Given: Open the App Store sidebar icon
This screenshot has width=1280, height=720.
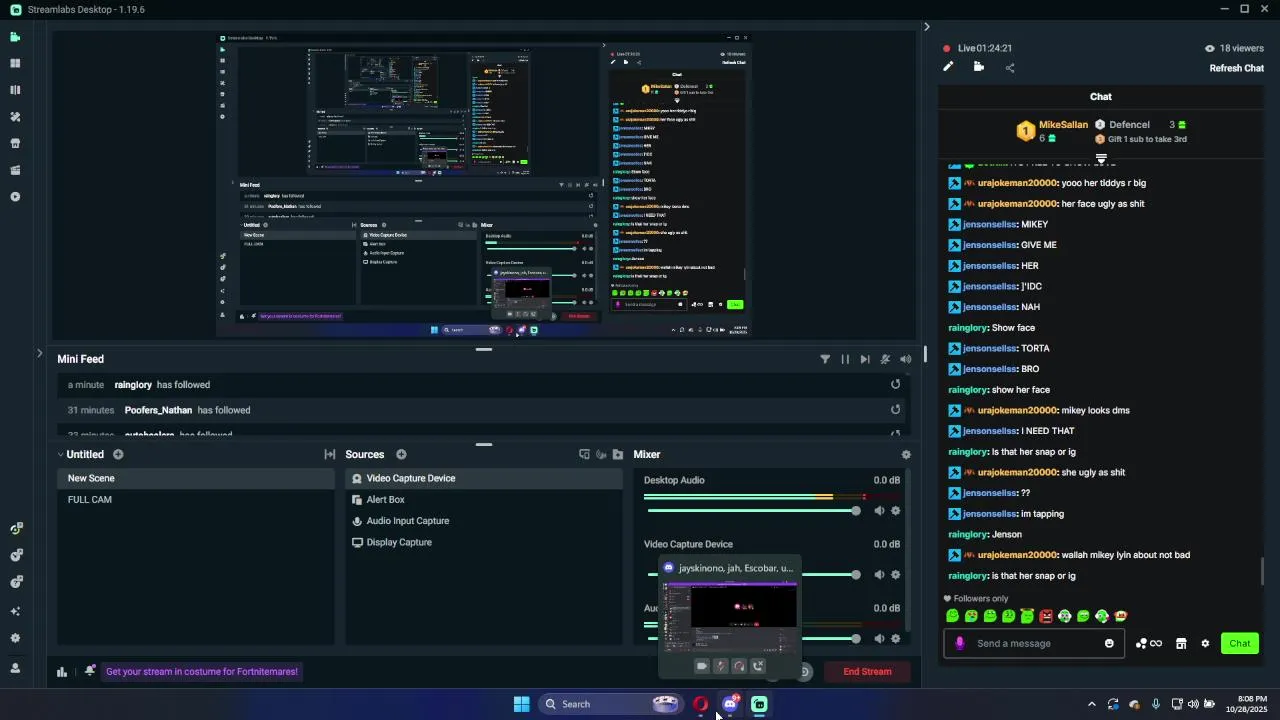Looking at the screenshot, I should click(15, 143).
